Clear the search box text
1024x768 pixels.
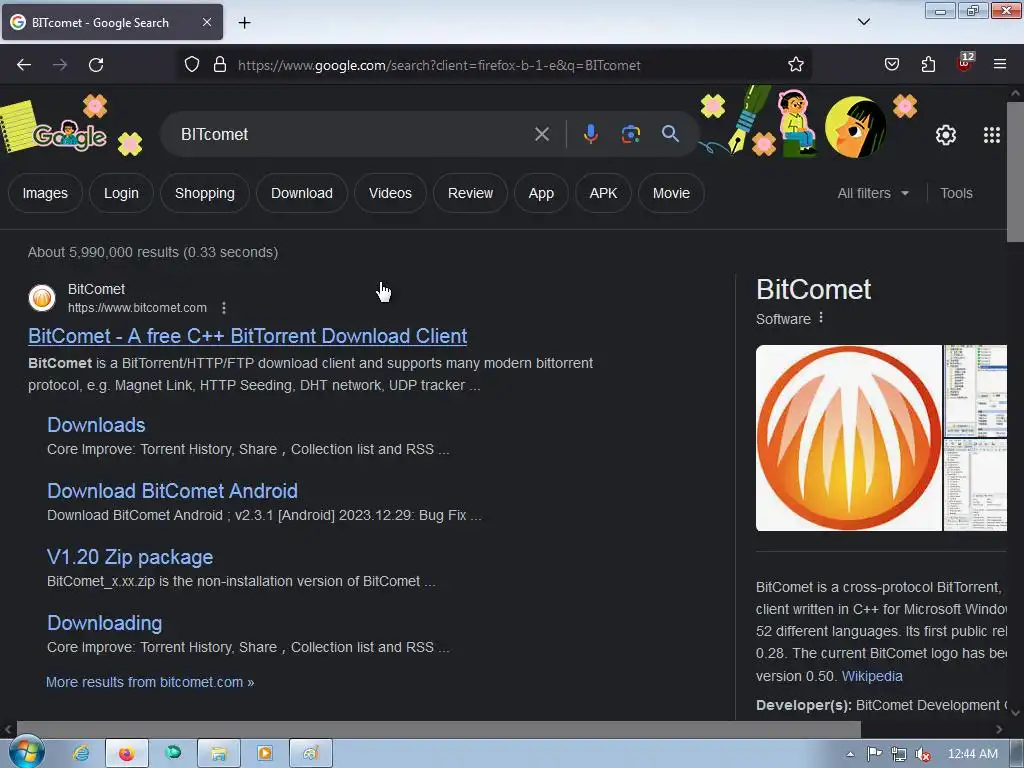[x=541, y=135]
